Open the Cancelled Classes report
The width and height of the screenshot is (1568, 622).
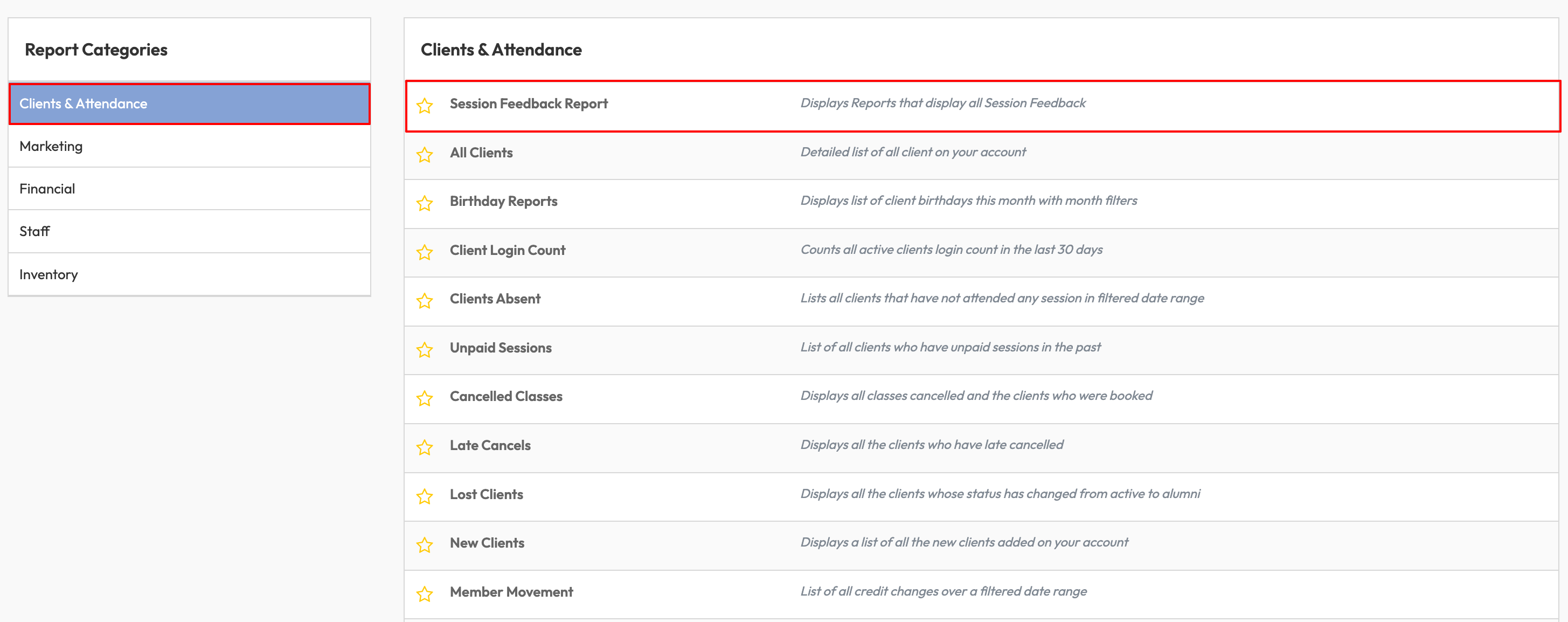pos(506,396)
